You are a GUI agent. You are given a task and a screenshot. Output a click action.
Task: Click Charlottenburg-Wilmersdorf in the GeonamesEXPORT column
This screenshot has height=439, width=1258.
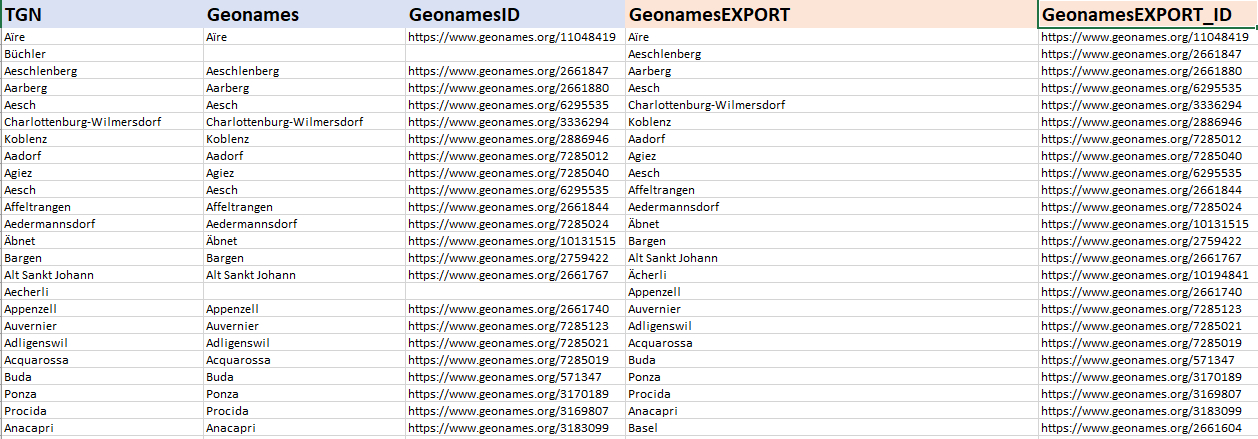[706, 105]
